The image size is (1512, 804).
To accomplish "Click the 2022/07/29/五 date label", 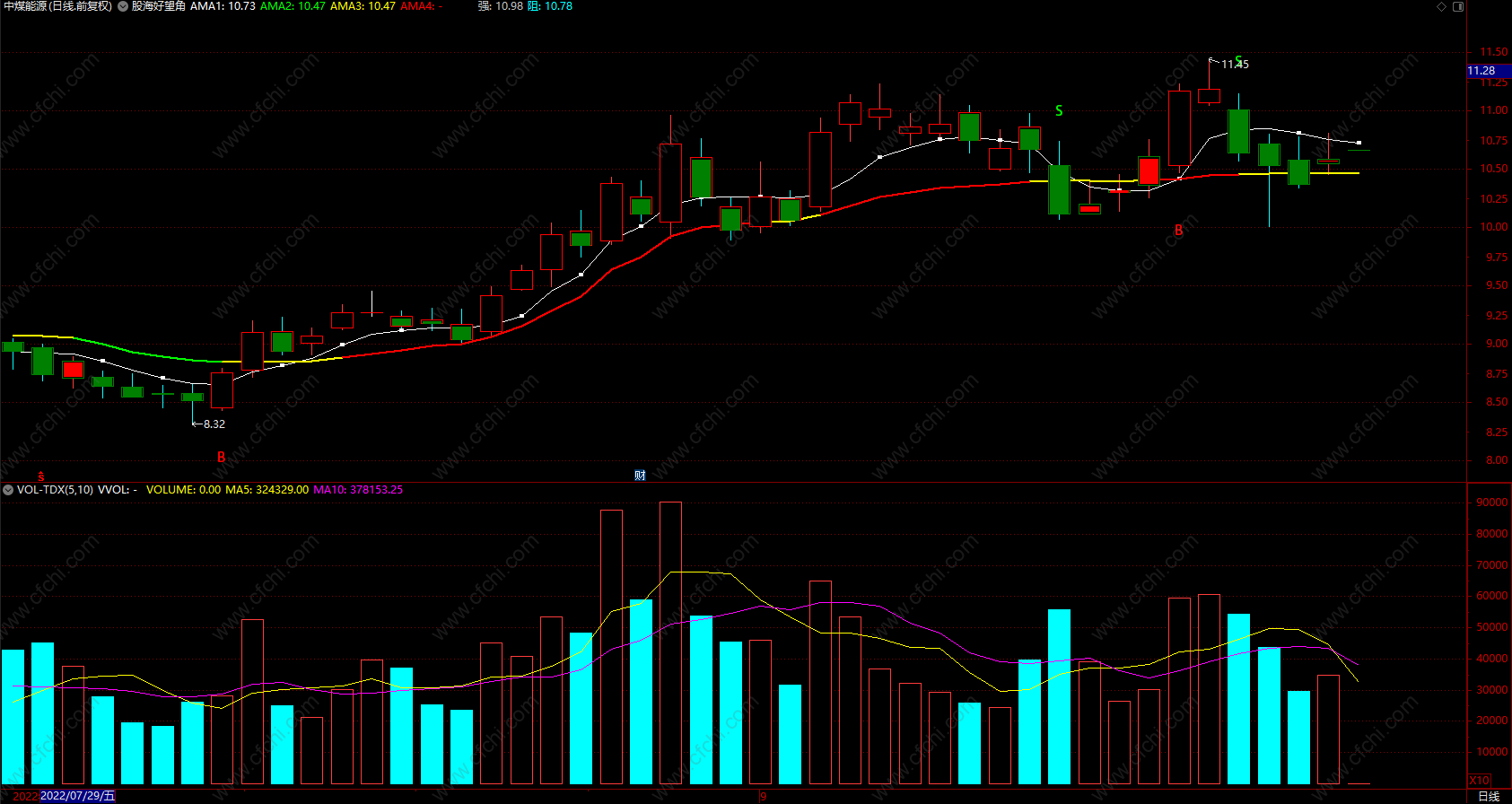I will click(78, 796).
